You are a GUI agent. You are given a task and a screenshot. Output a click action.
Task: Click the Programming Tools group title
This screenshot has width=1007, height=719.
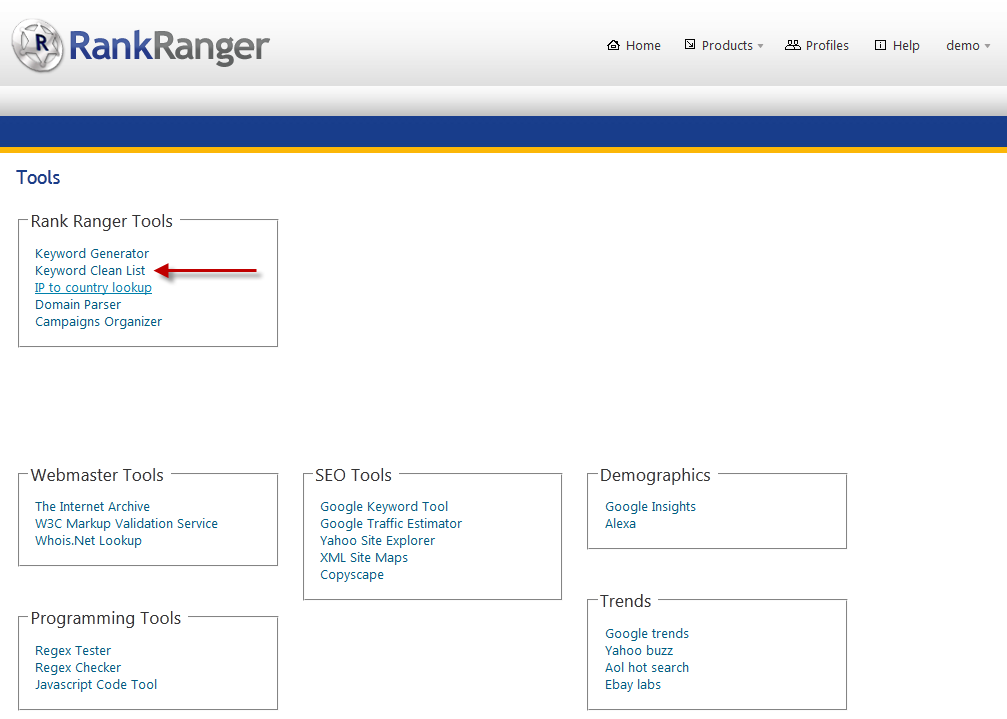pyautogui.click(x=106, y=619)
